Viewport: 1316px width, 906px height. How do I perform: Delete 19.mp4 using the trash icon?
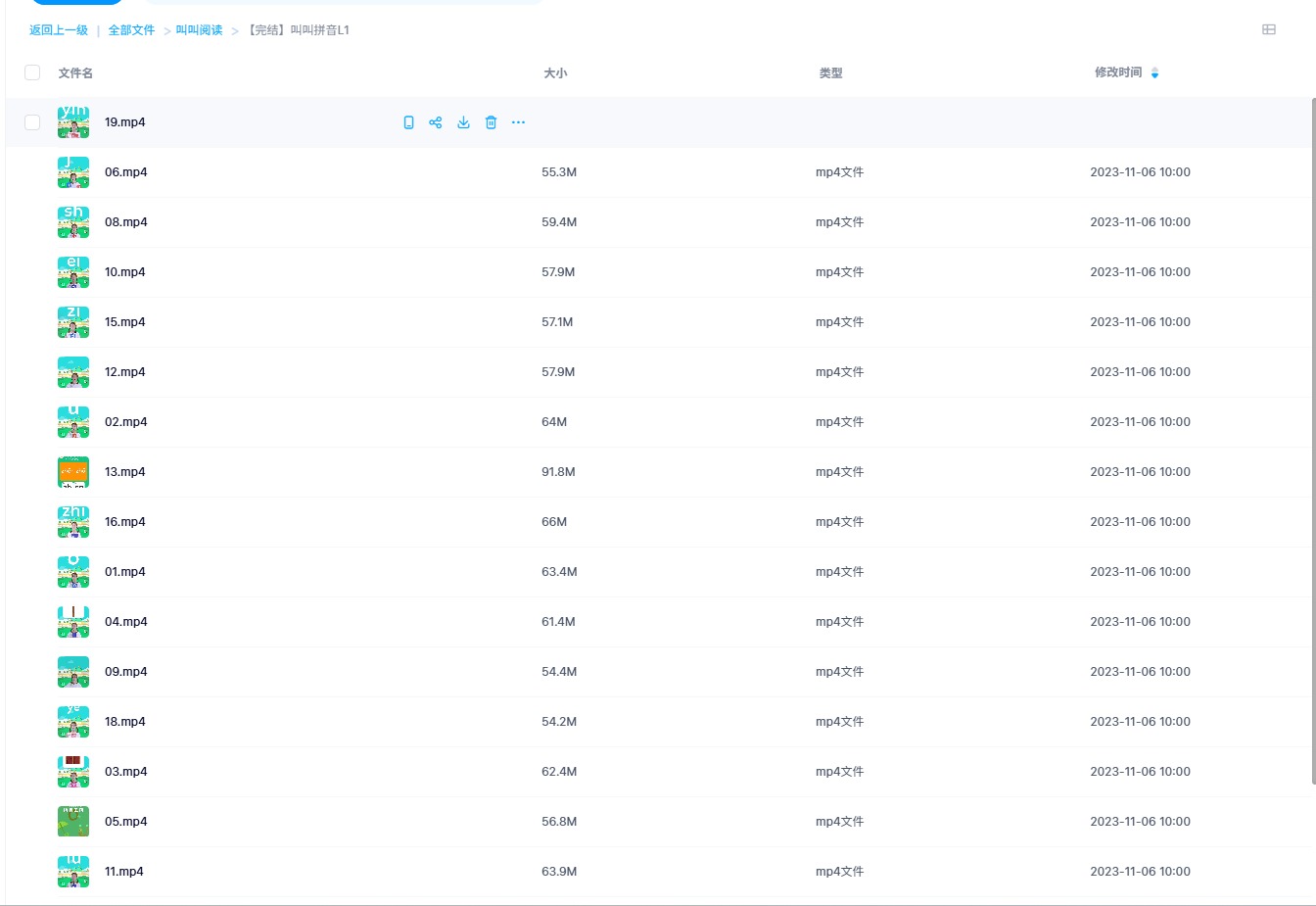(x=491, y=122)
